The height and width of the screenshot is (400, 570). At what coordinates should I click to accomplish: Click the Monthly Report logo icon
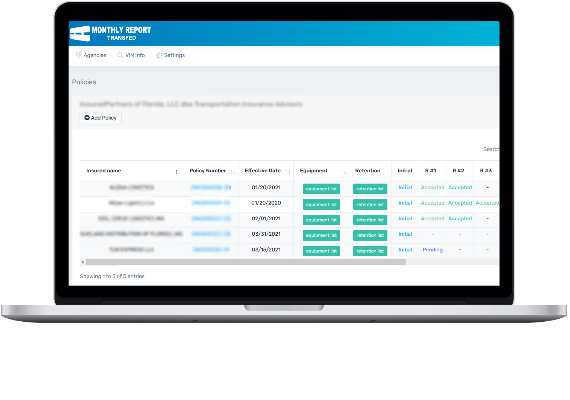coord(80,33)
